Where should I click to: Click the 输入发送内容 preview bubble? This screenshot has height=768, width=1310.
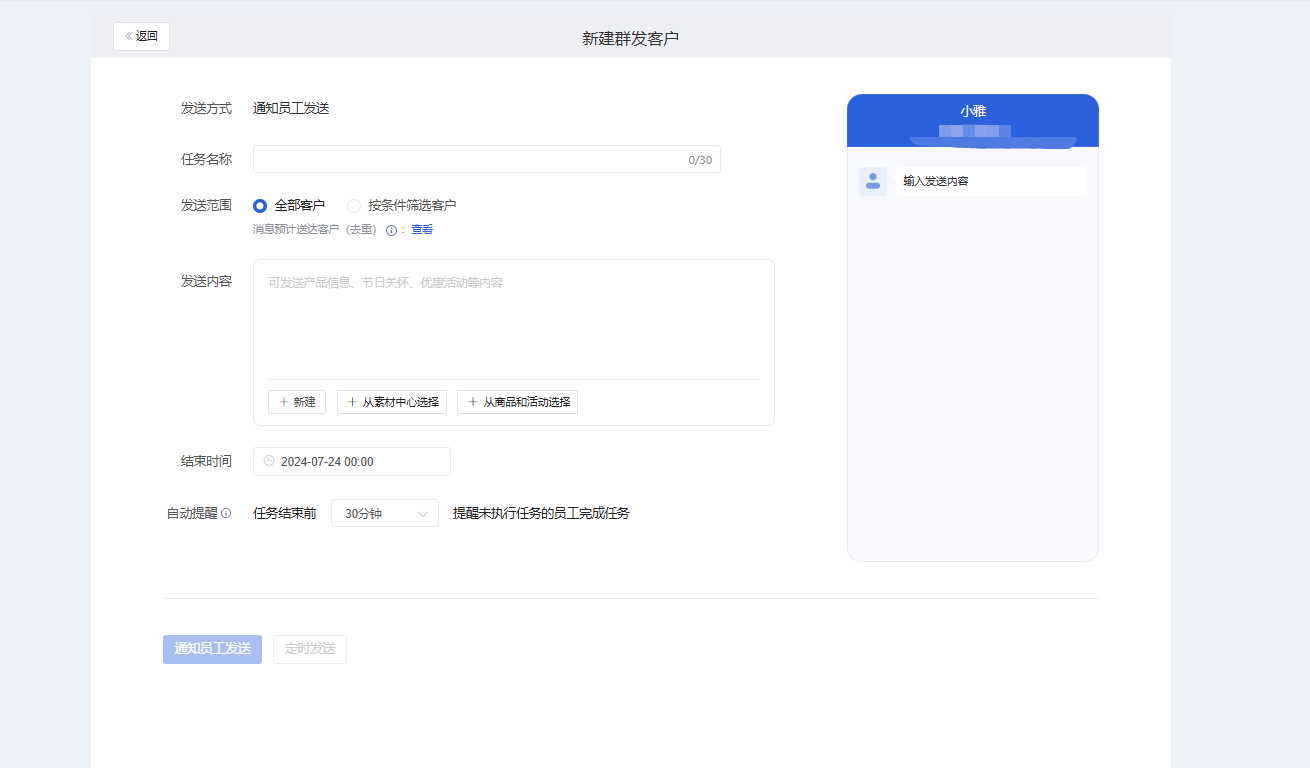click(990, 181)
